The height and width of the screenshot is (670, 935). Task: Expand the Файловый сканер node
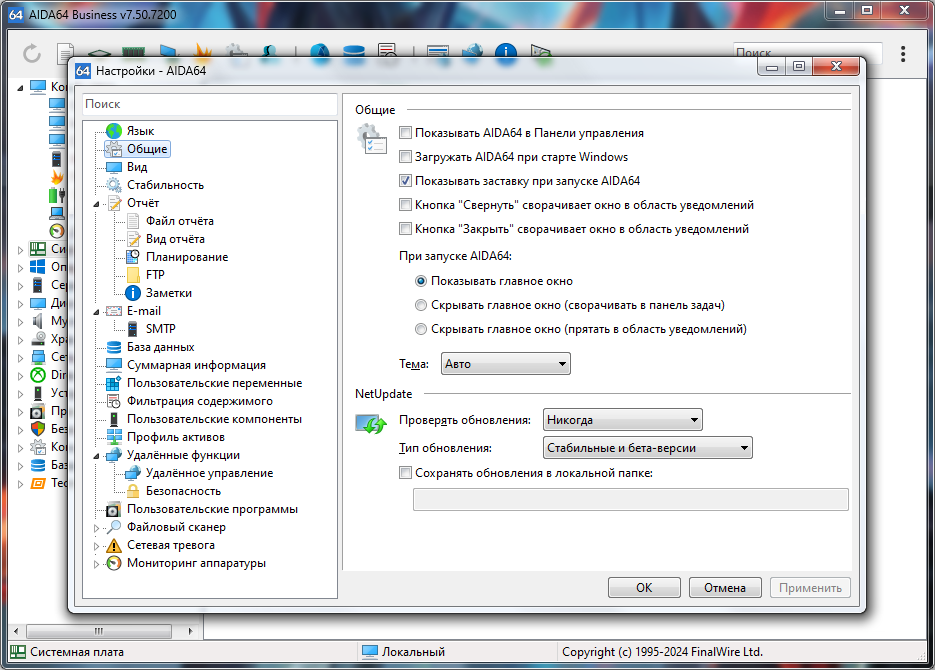tap(97, 528)
